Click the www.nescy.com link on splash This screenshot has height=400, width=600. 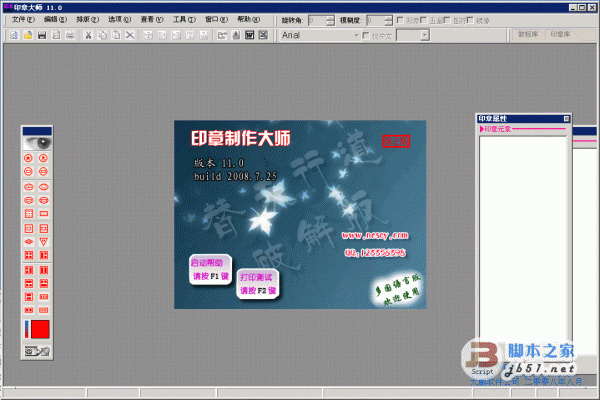pos(375,235)
